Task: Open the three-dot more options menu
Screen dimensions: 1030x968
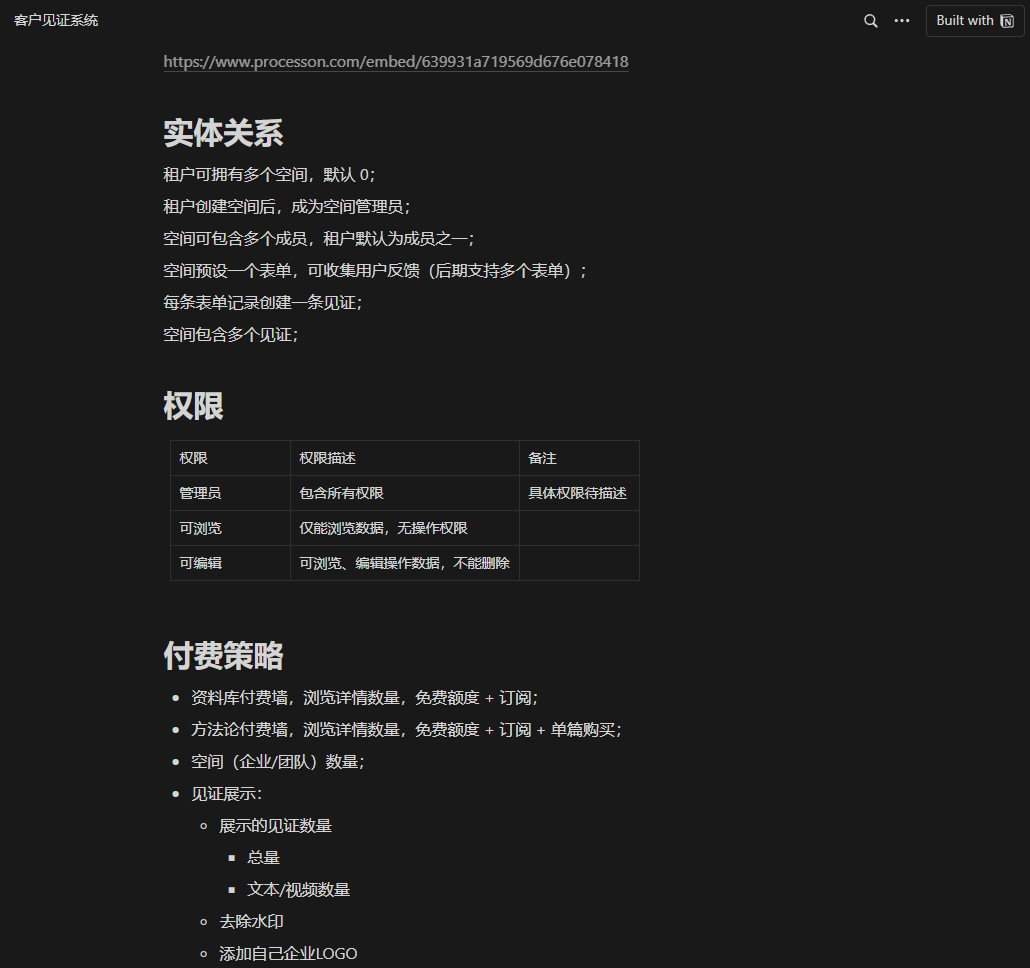Action: (x=902, y=21)
